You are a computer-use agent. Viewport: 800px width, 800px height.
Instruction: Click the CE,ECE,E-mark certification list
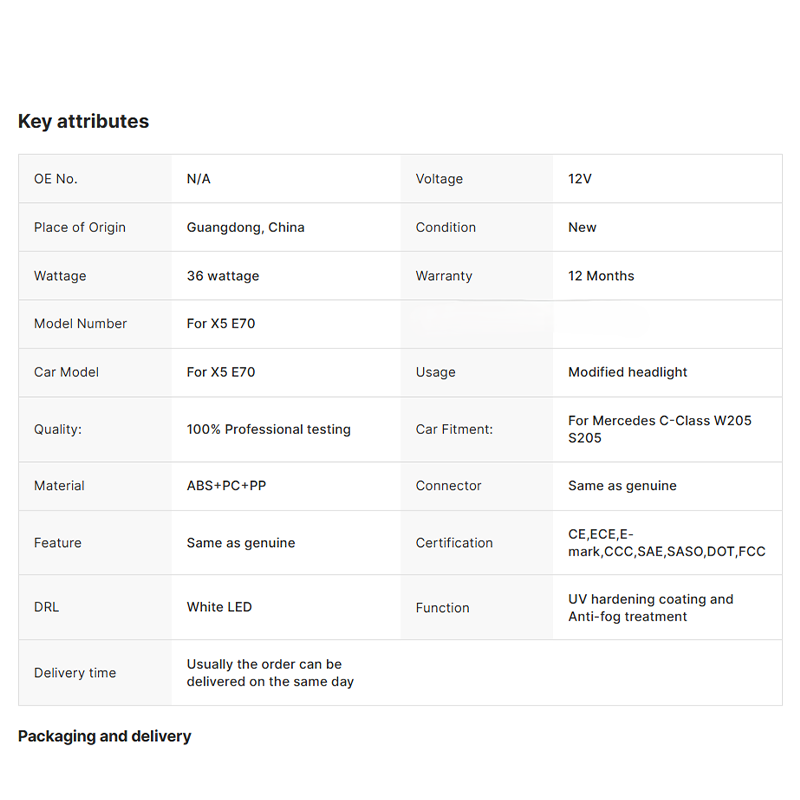(667, 543)
